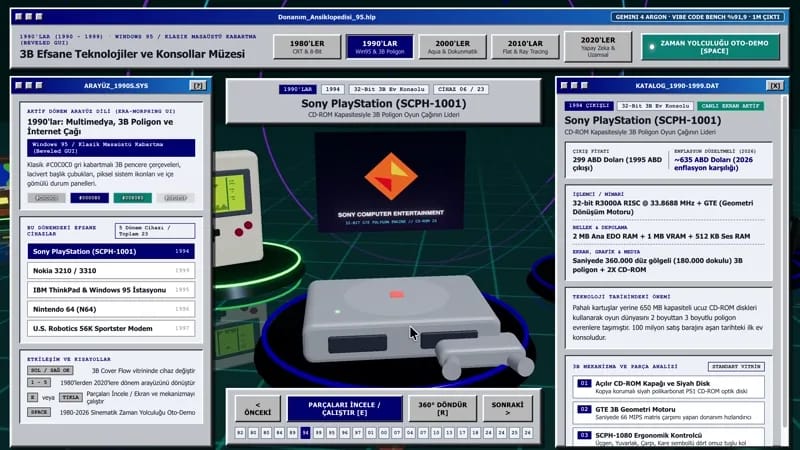Click the 5 Dönem Cihazı / Toplam 23 box

155,231
